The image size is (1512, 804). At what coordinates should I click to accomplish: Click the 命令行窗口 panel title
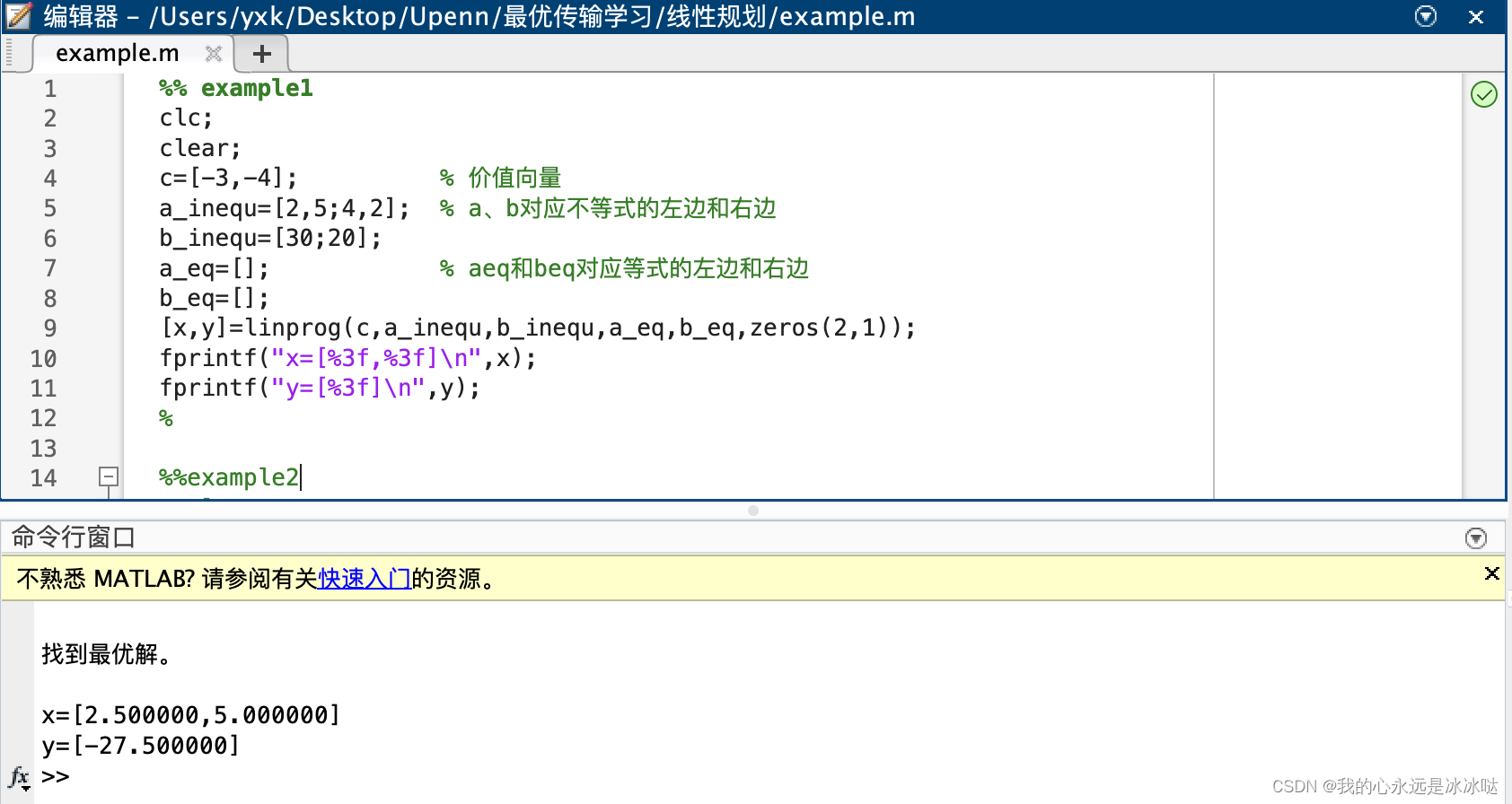click(x=73, y=537)
